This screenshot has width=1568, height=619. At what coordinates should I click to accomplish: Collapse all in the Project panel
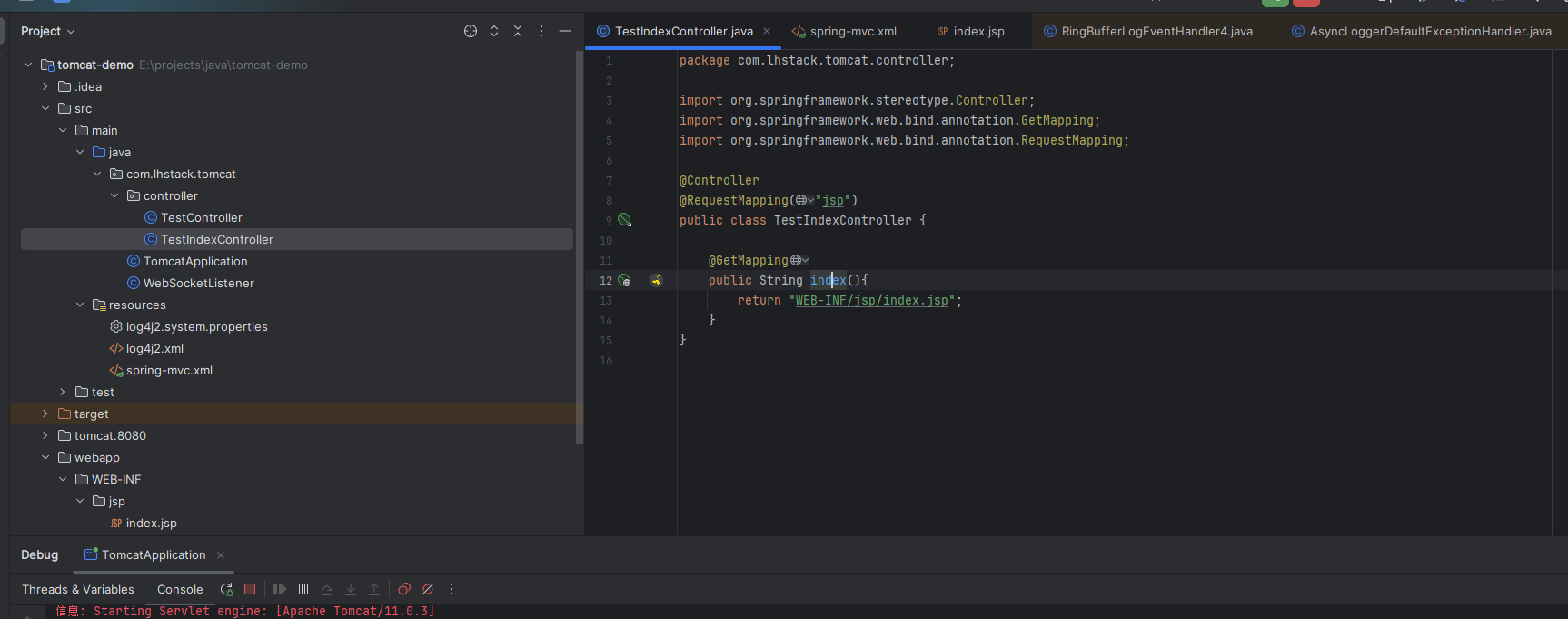[518, 31]
